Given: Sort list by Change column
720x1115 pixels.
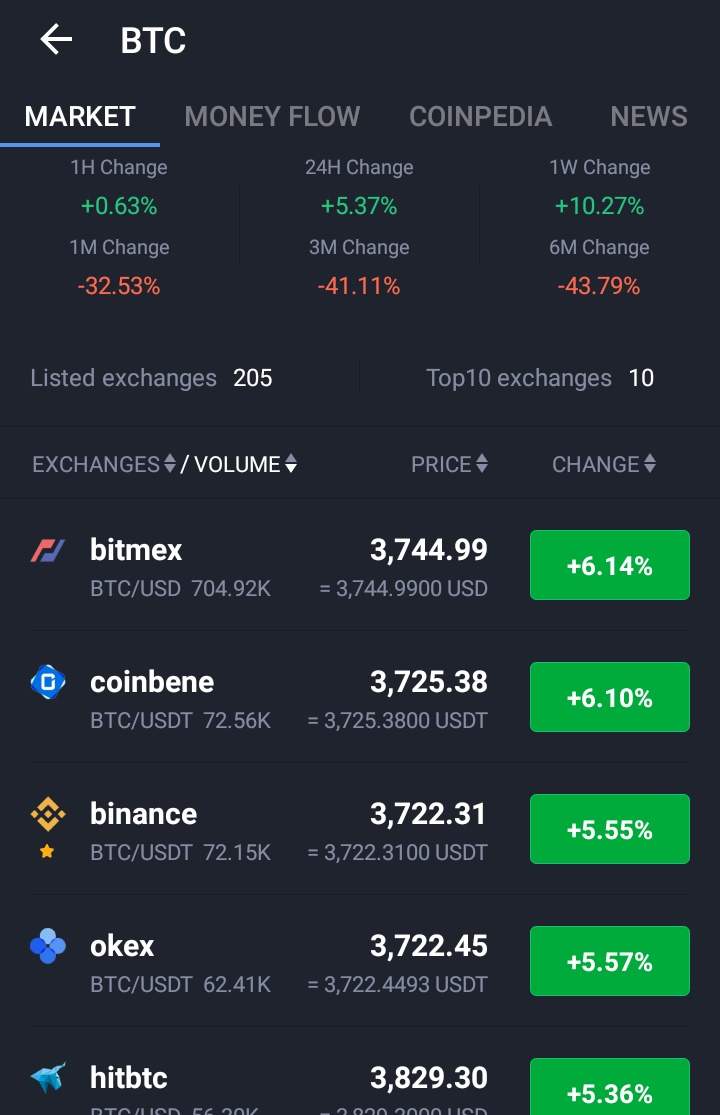Looking at the screenshot, I should (604, 464).
